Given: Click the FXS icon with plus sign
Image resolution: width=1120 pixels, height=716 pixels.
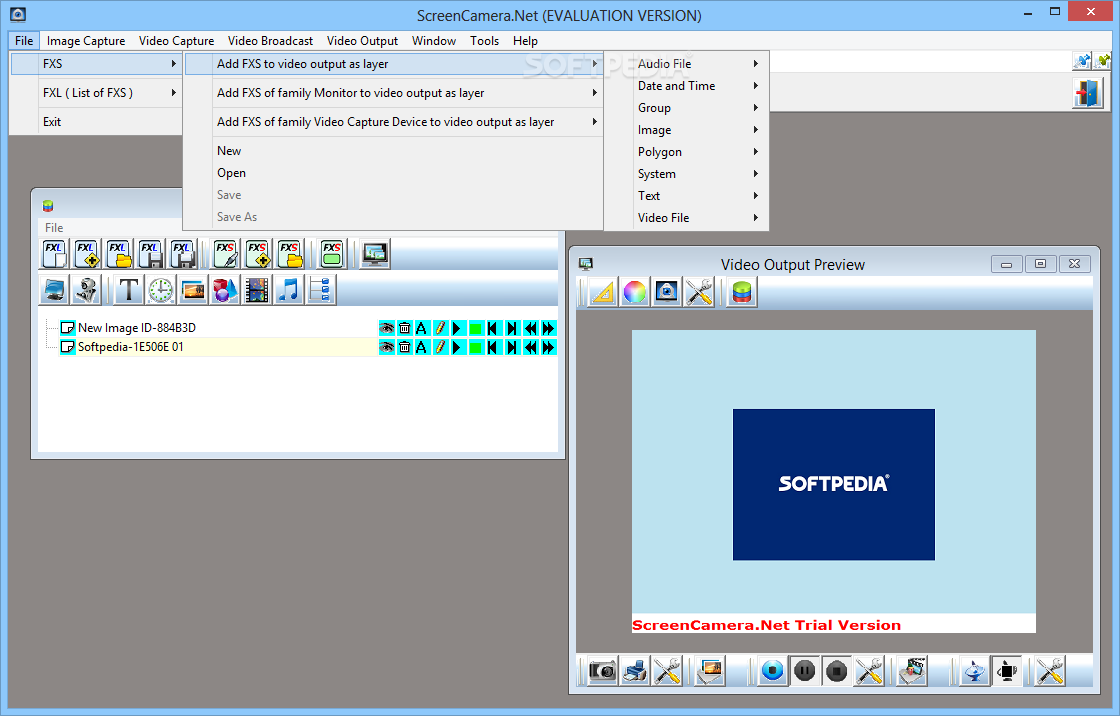Looking at the screenshot, I should (x=258, y=254).
